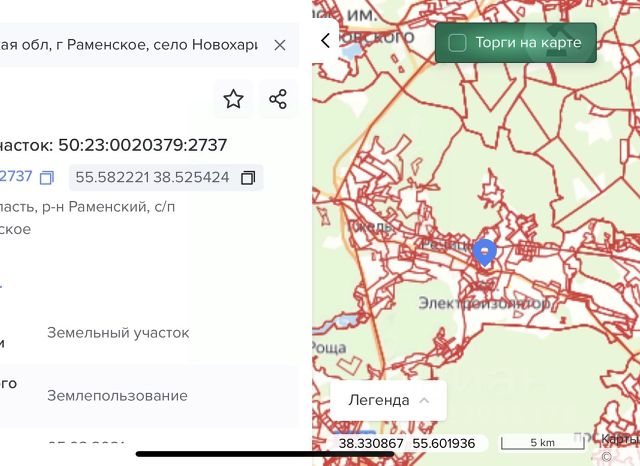The height and width of the screenshot is (466, 640).
Task: Copy cadastral number ending 2737
Action: click(47, 178)
